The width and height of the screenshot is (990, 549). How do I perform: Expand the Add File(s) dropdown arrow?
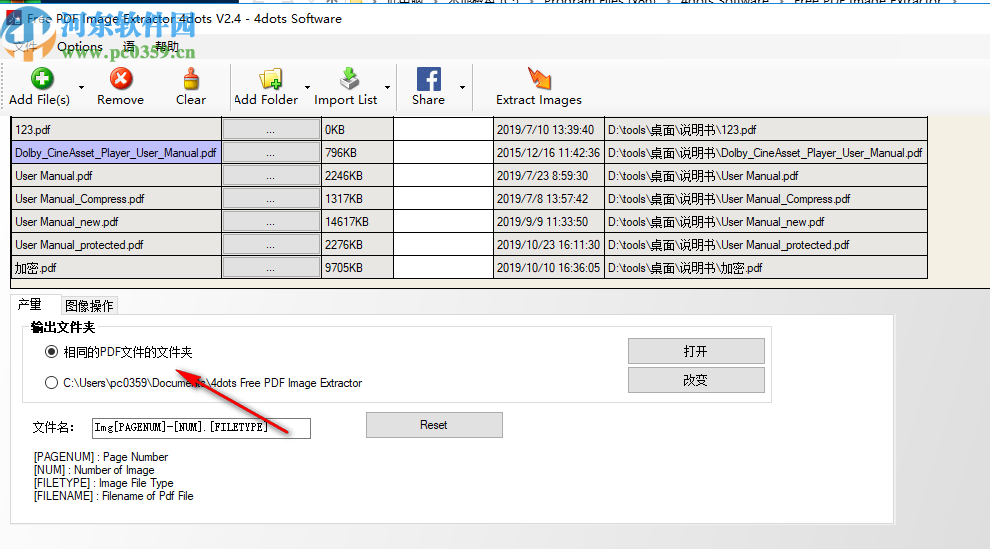pyautogui.click(x=81, y=87)
